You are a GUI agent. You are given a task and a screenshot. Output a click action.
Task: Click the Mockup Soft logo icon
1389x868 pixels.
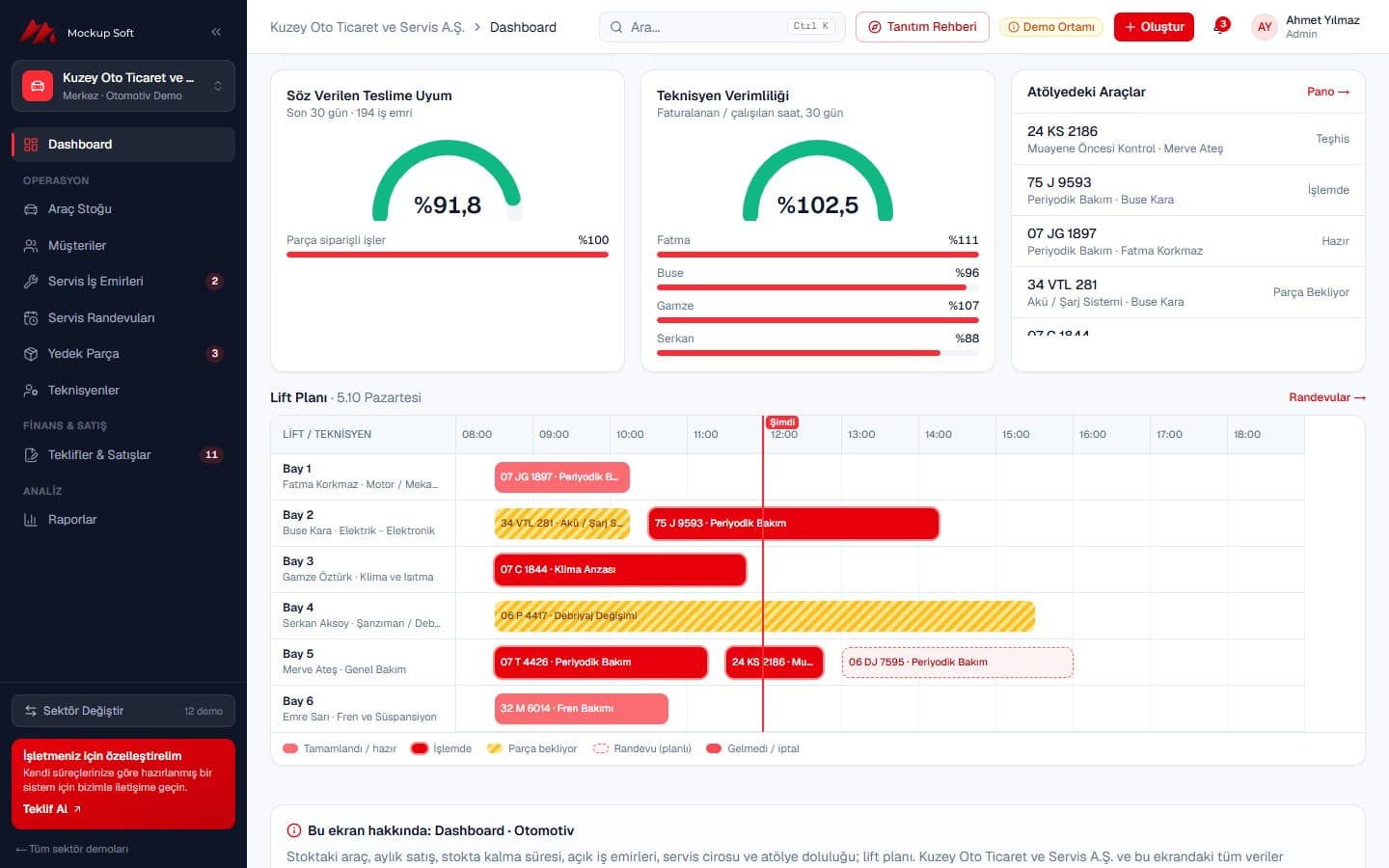[39, 32]
